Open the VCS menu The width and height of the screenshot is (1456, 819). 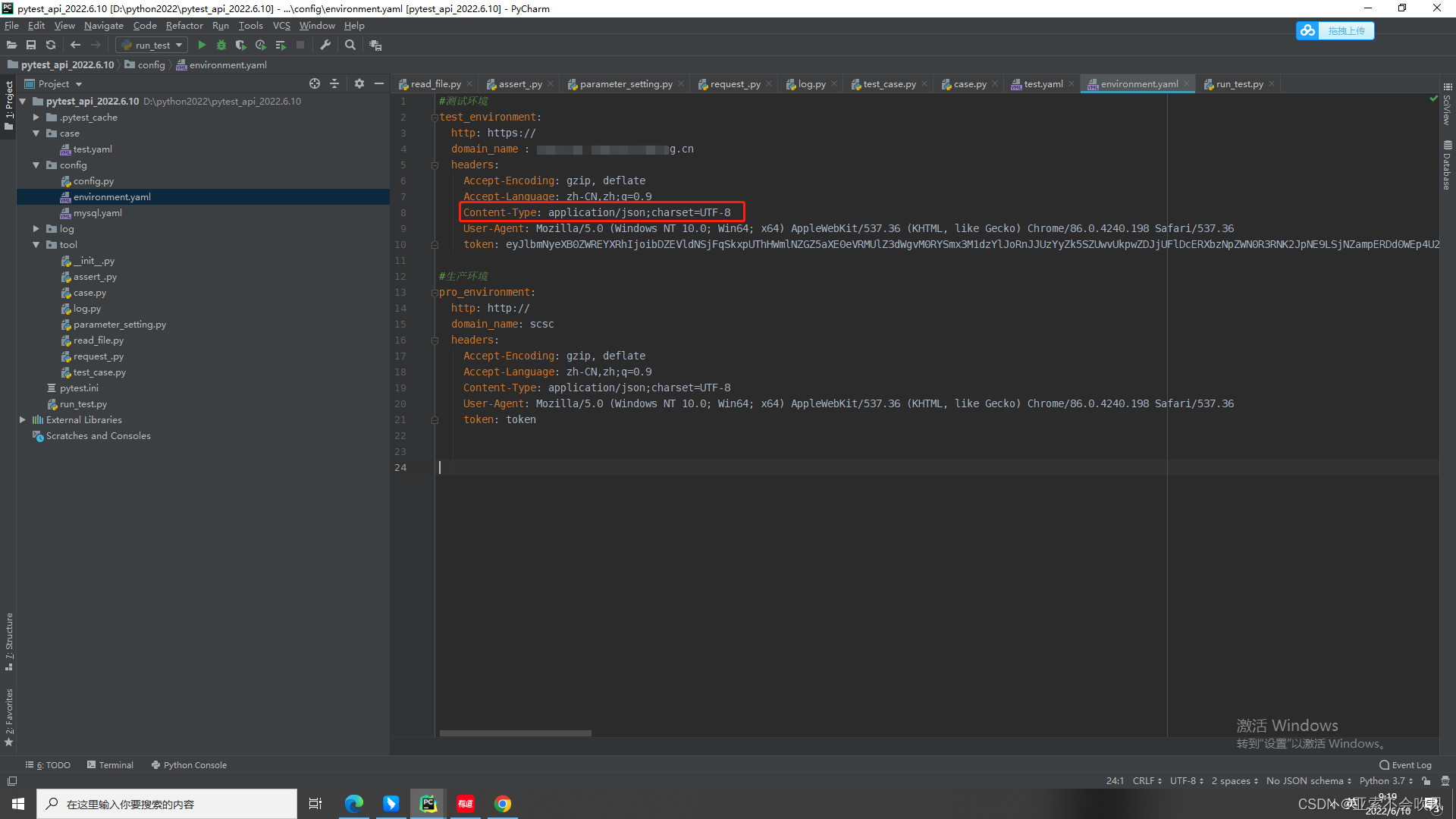coord(281,26)
